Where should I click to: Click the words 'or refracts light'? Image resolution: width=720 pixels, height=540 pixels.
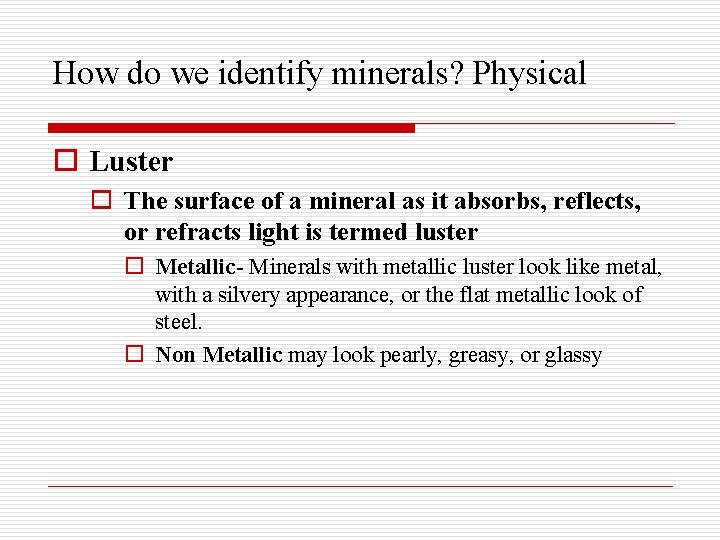click(212, 232)
